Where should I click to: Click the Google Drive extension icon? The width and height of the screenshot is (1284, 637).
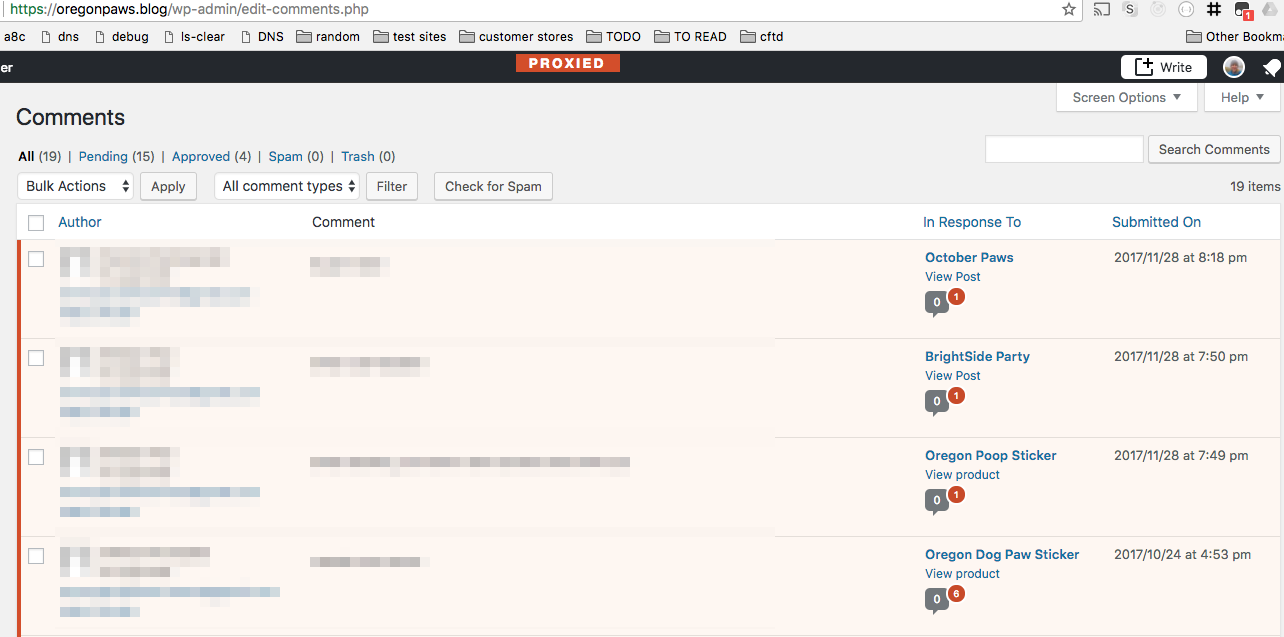tap(1271, 9)
